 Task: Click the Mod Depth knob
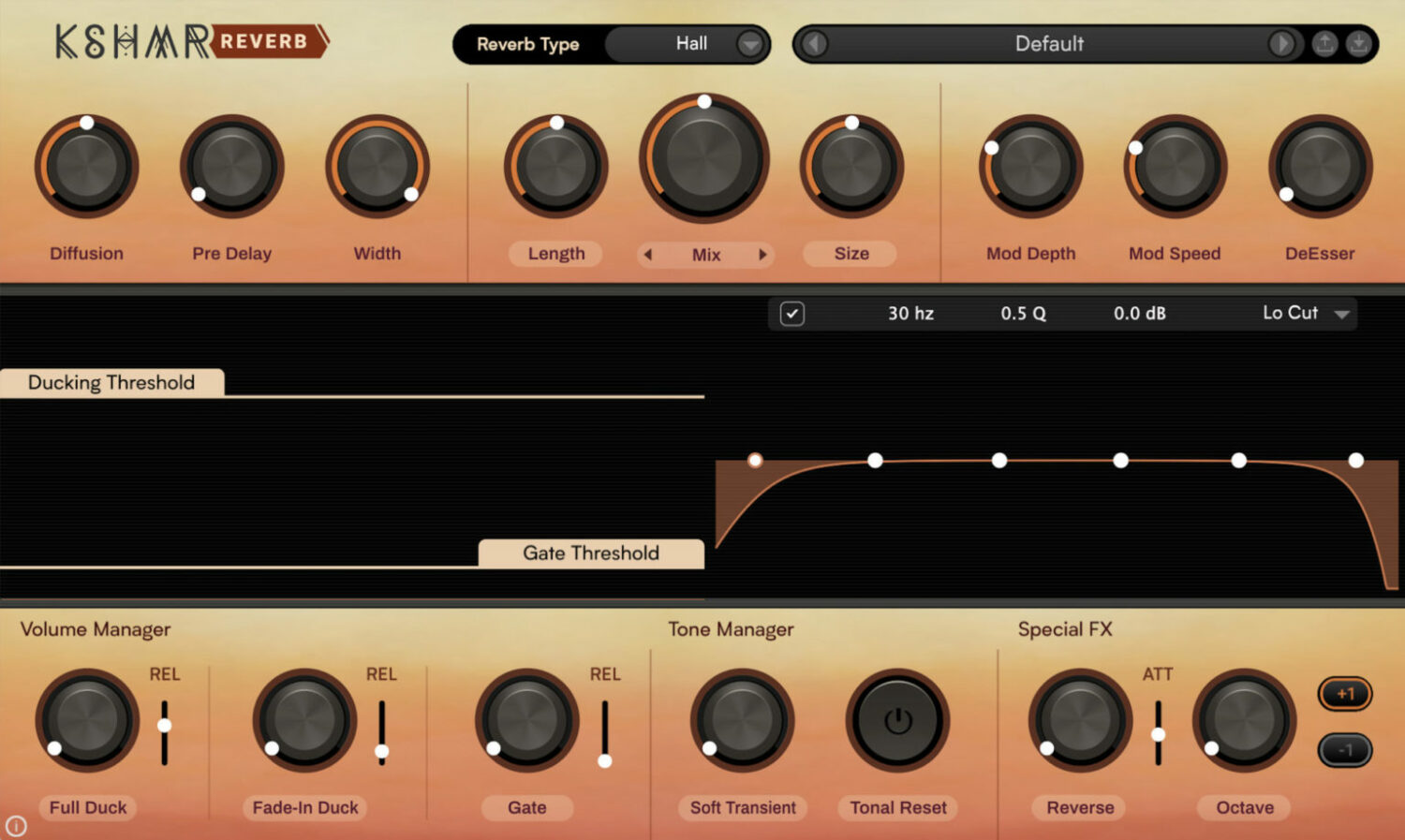[x=1030, y=167]
